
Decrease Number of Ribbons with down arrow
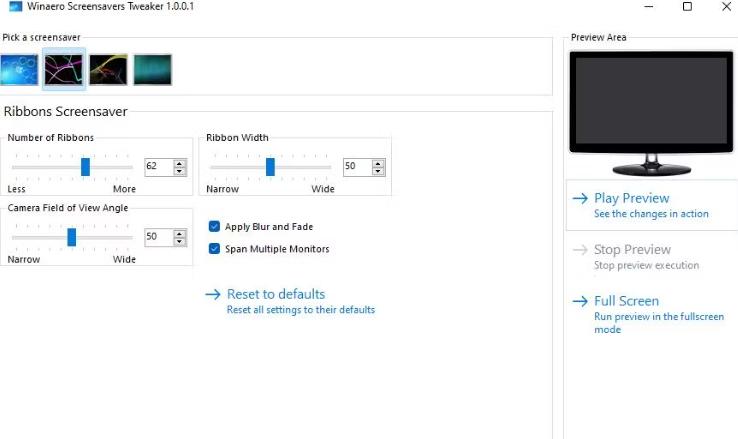(x=179, y=171)
